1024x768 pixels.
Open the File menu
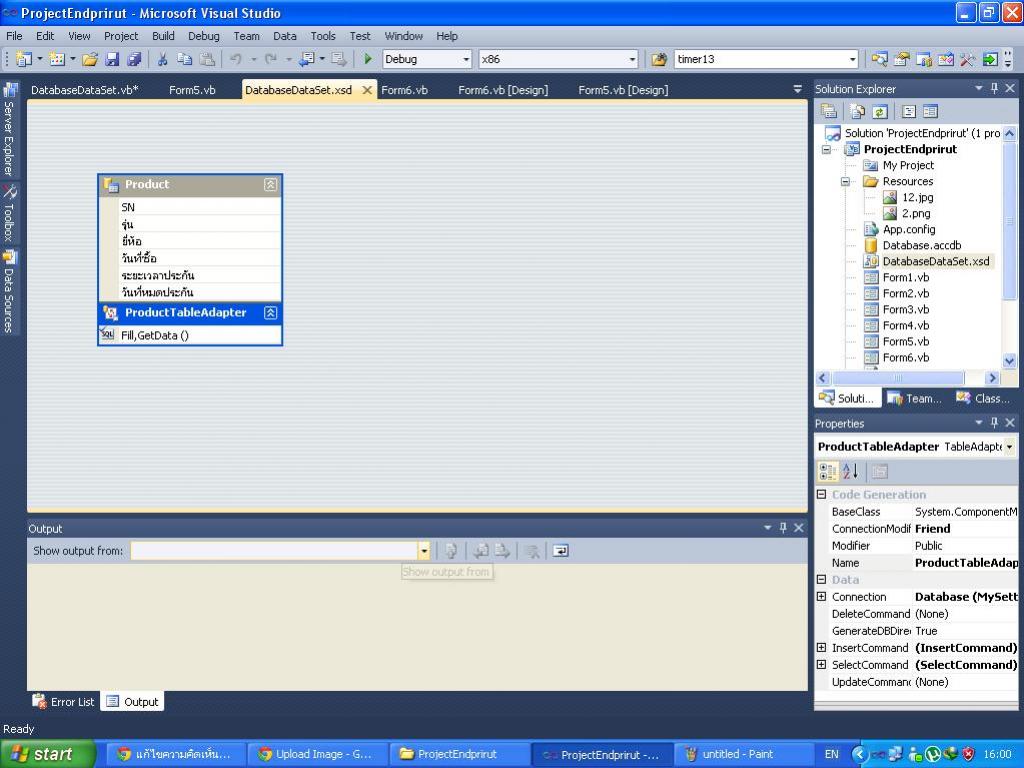[x=14, y=36]
